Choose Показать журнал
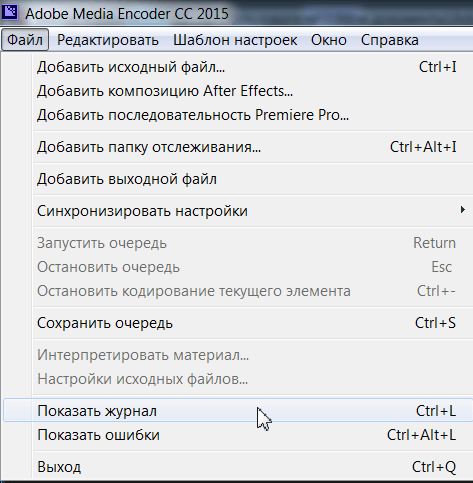473x483 pixels. pos(238,411)
